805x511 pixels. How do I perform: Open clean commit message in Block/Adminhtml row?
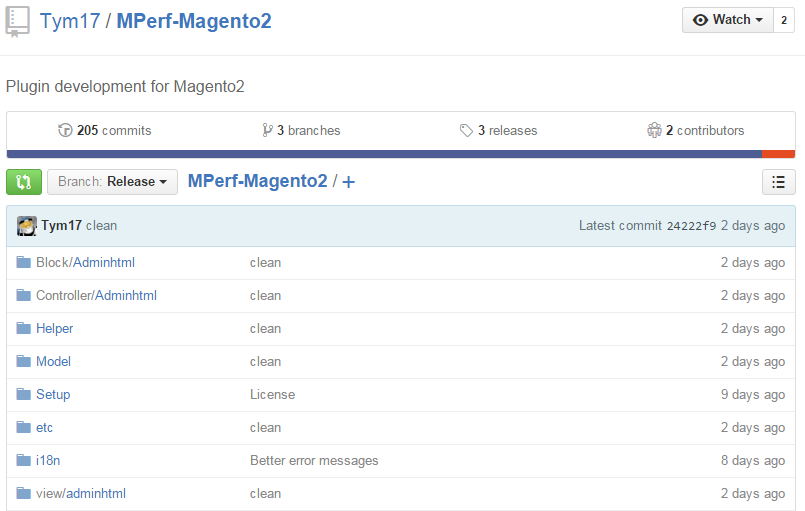(x=265, y=262)
